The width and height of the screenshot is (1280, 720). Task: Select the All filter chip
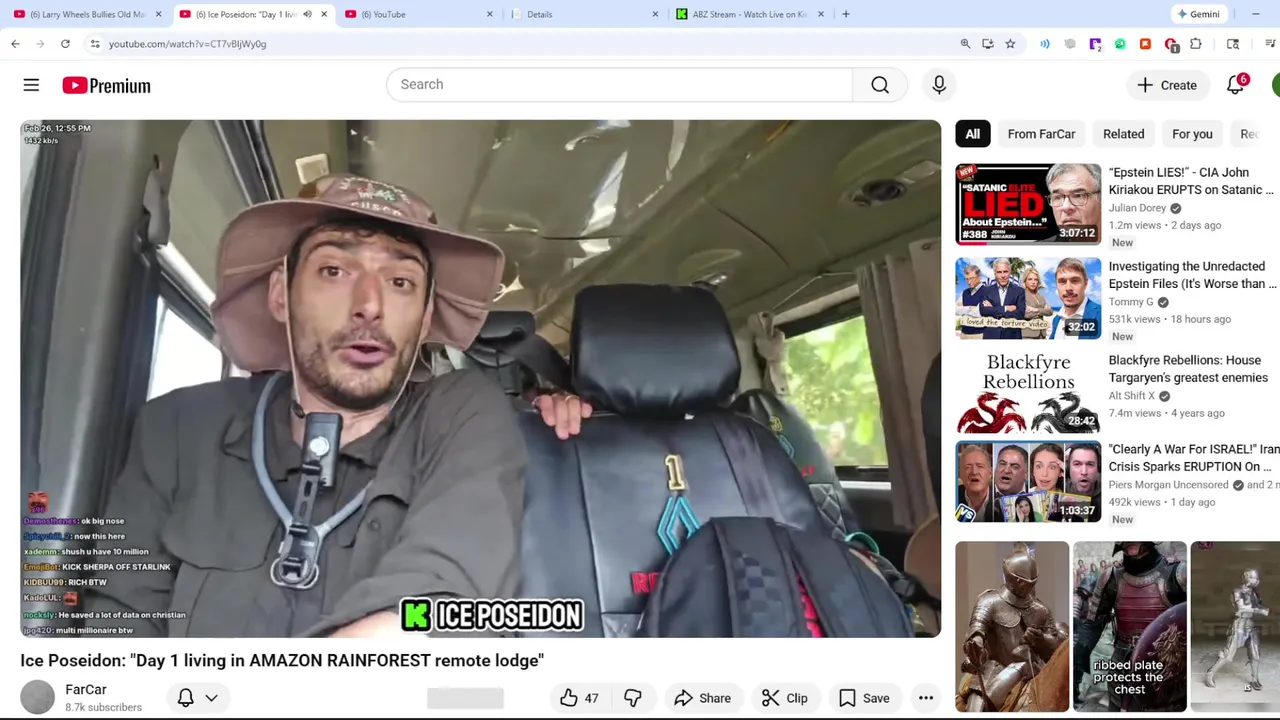pyautogui.click(x=973, y=134)
